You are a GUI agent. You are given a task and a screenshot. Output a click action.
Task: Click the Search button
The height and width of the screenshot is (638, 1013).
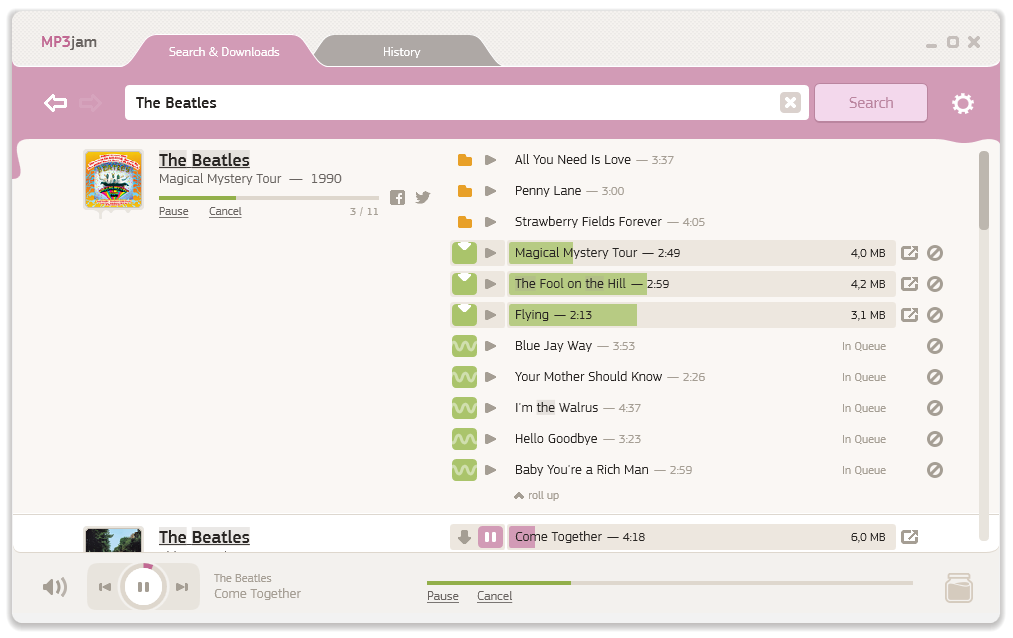click(871, 103)
